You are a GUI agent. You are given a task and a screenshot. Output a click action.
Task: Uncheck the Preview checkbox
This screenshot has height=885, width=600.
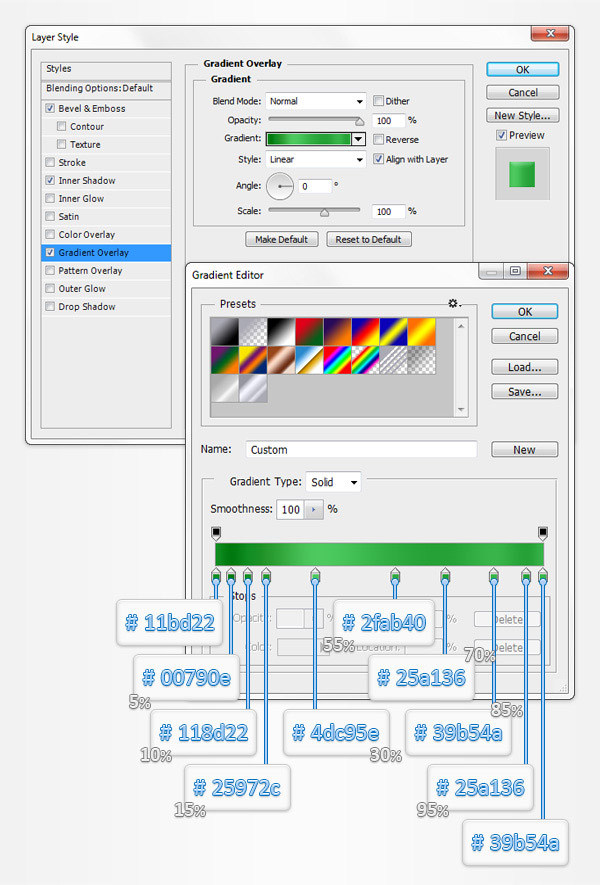502,135
